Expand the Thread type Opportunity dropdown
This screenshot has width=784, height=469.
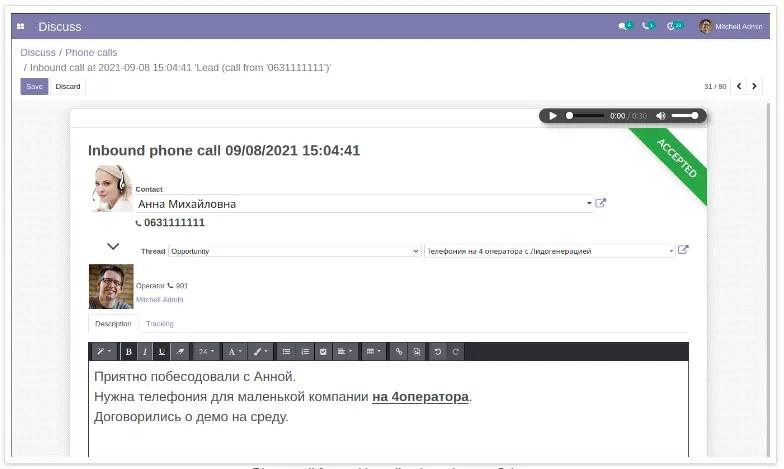click(x=294, y=251)
